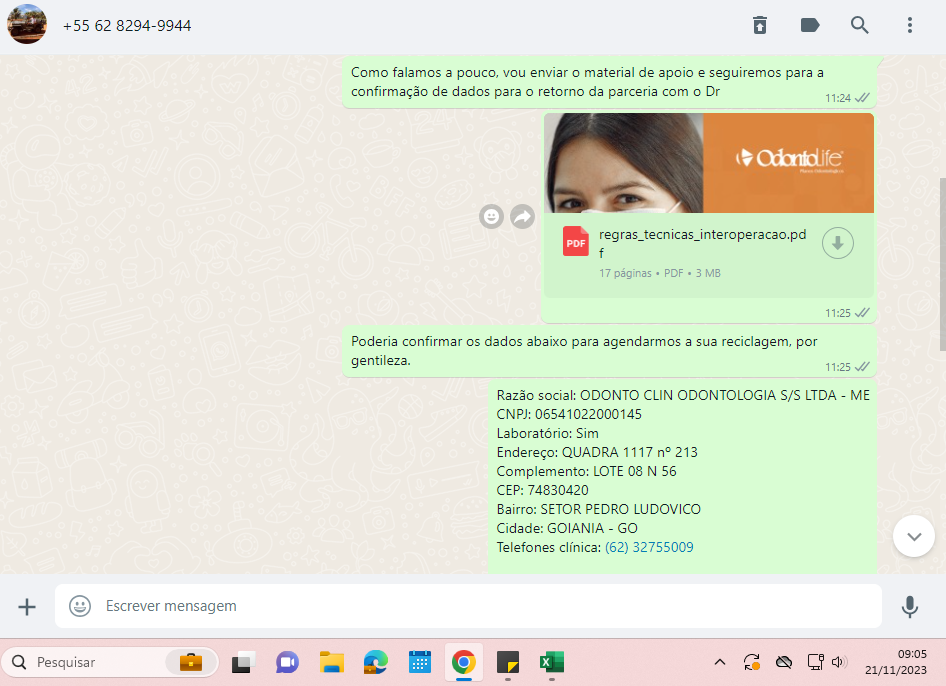The width and height of the screenshot is (946, 686).
Task: Forward the PDF message
Action: [x=522, y=216]
